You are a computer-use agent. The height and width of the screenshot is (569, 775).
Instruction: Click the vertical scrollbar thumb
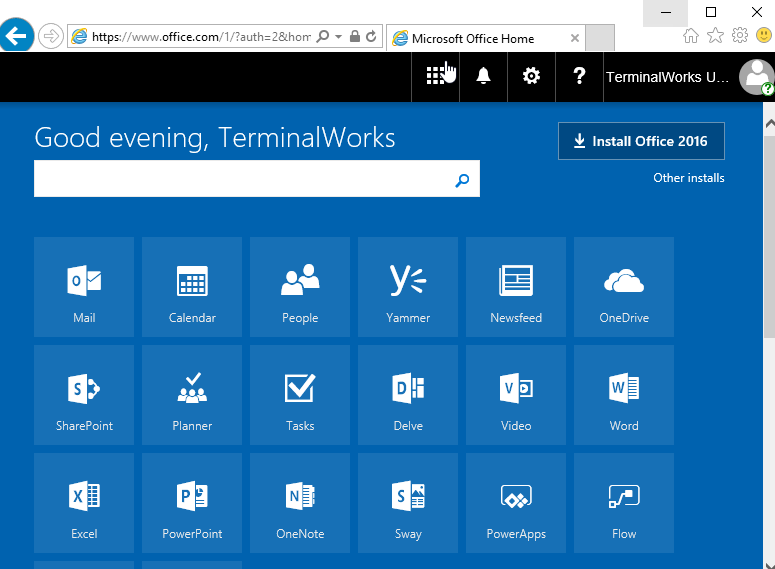click(769, 235)
